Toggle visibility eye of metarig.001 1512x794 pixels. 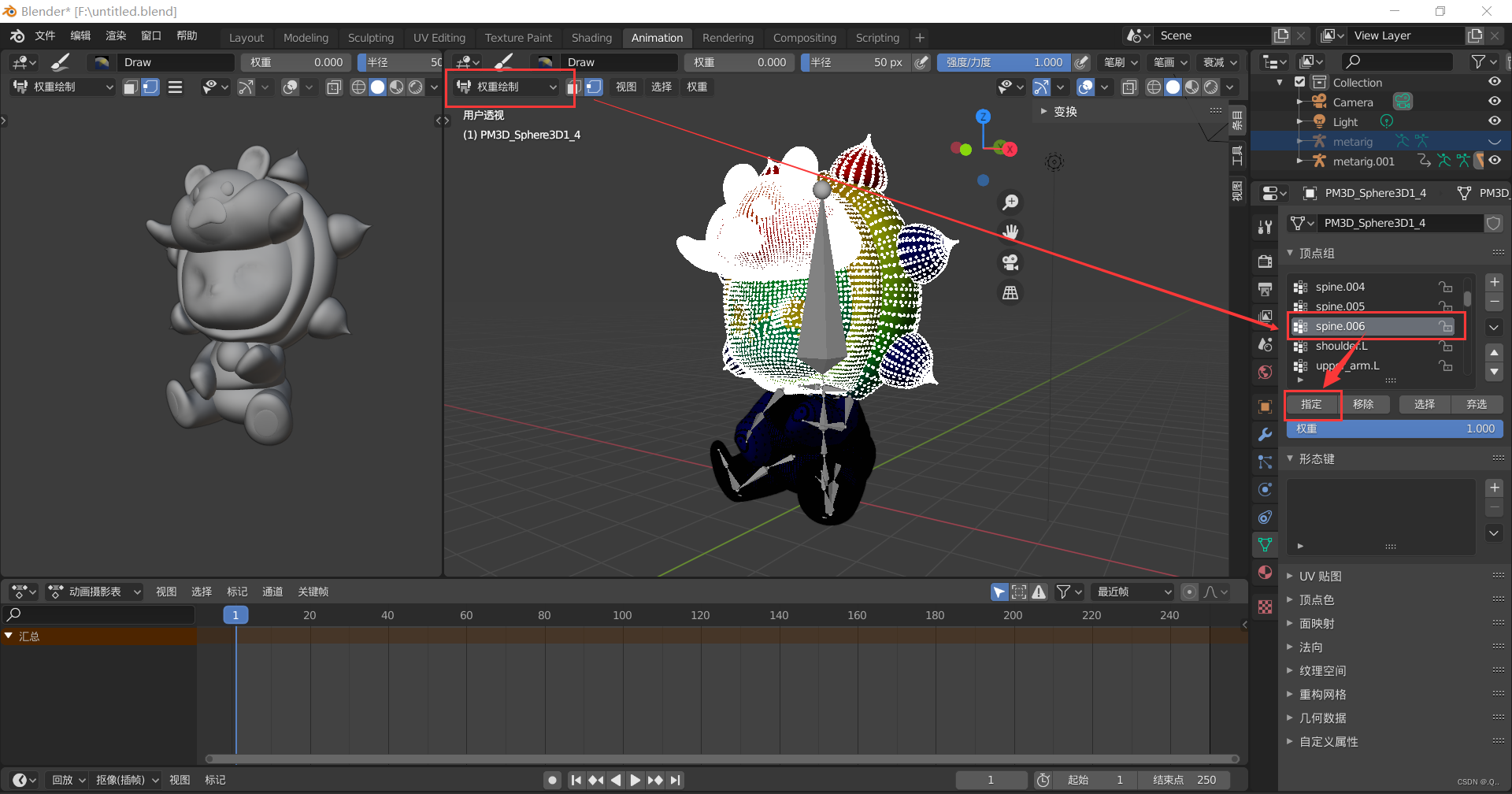1494,161
